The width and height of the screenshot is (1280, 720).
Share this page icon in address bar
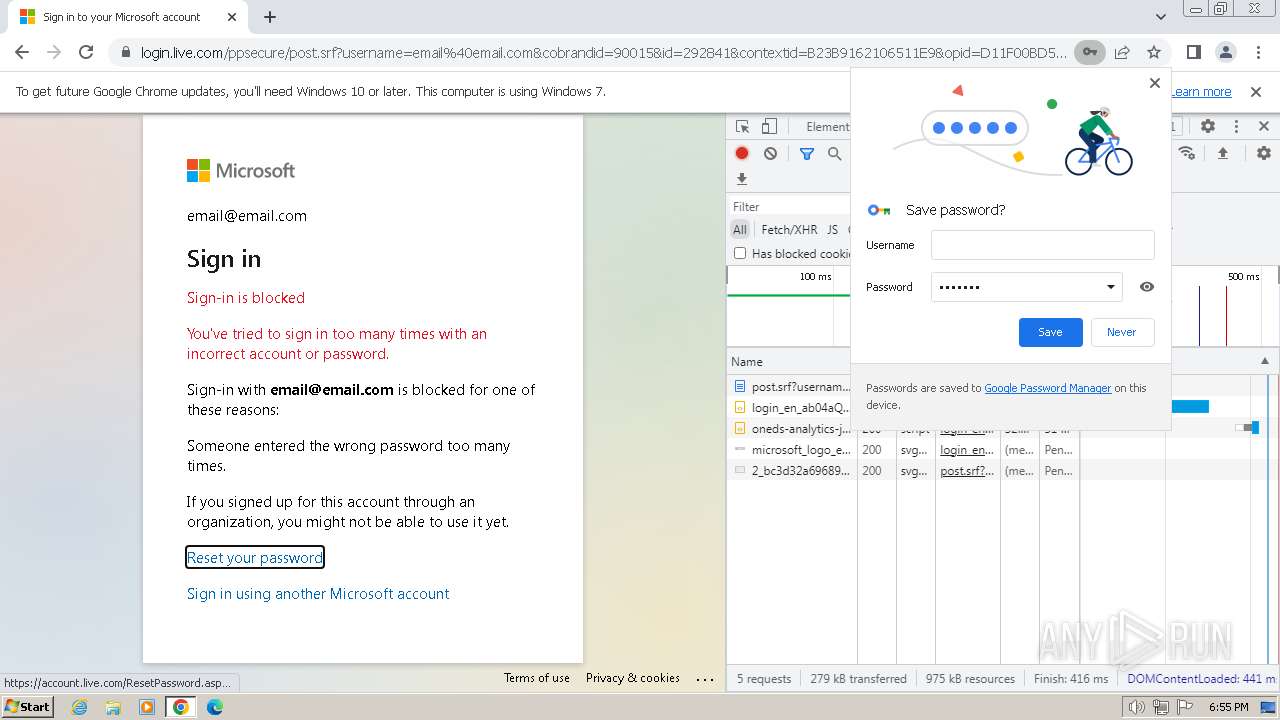pos(1122,52)
